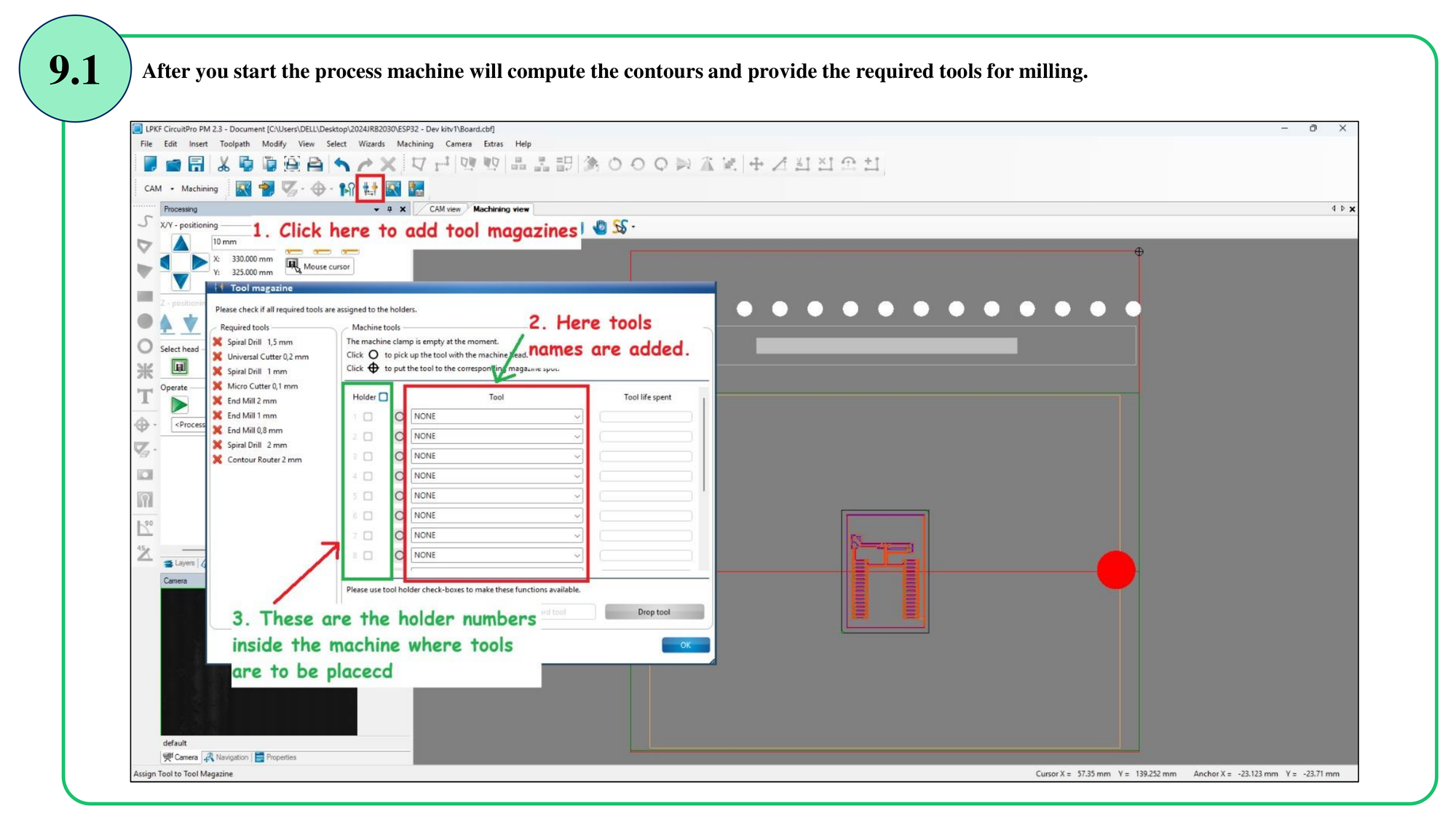Click the Move cross-arrows toolbar icon
The width and height of the screenshot is (1456, 819).
point(756,164)
